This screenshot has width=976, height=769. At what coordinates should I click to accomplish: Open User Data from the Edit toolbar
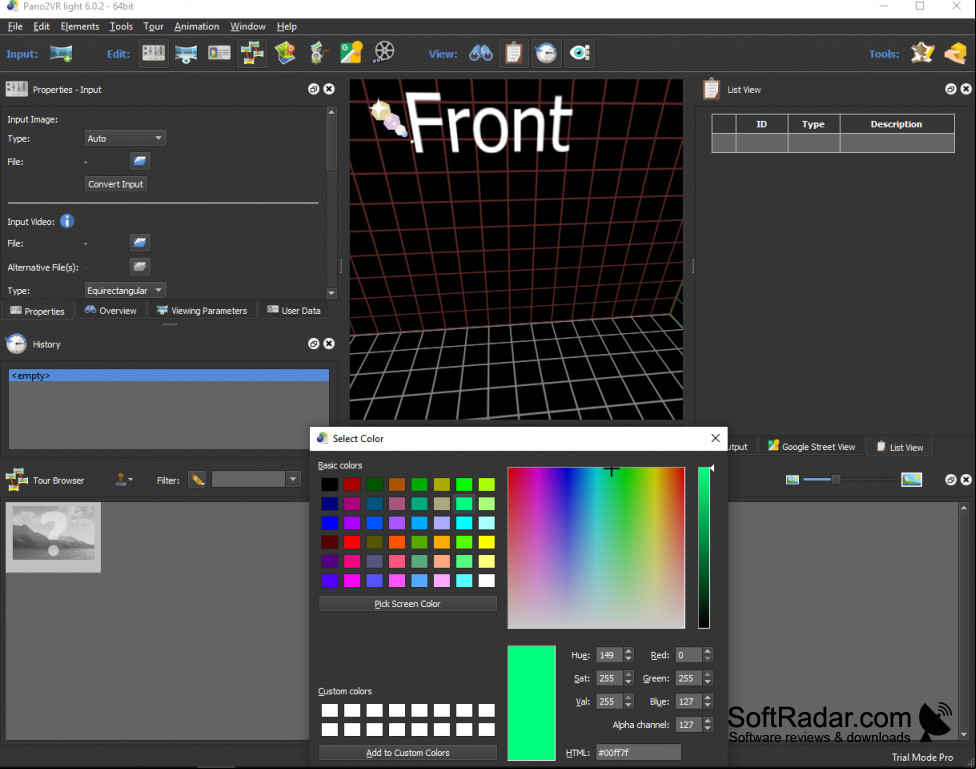tap(219, 54)
